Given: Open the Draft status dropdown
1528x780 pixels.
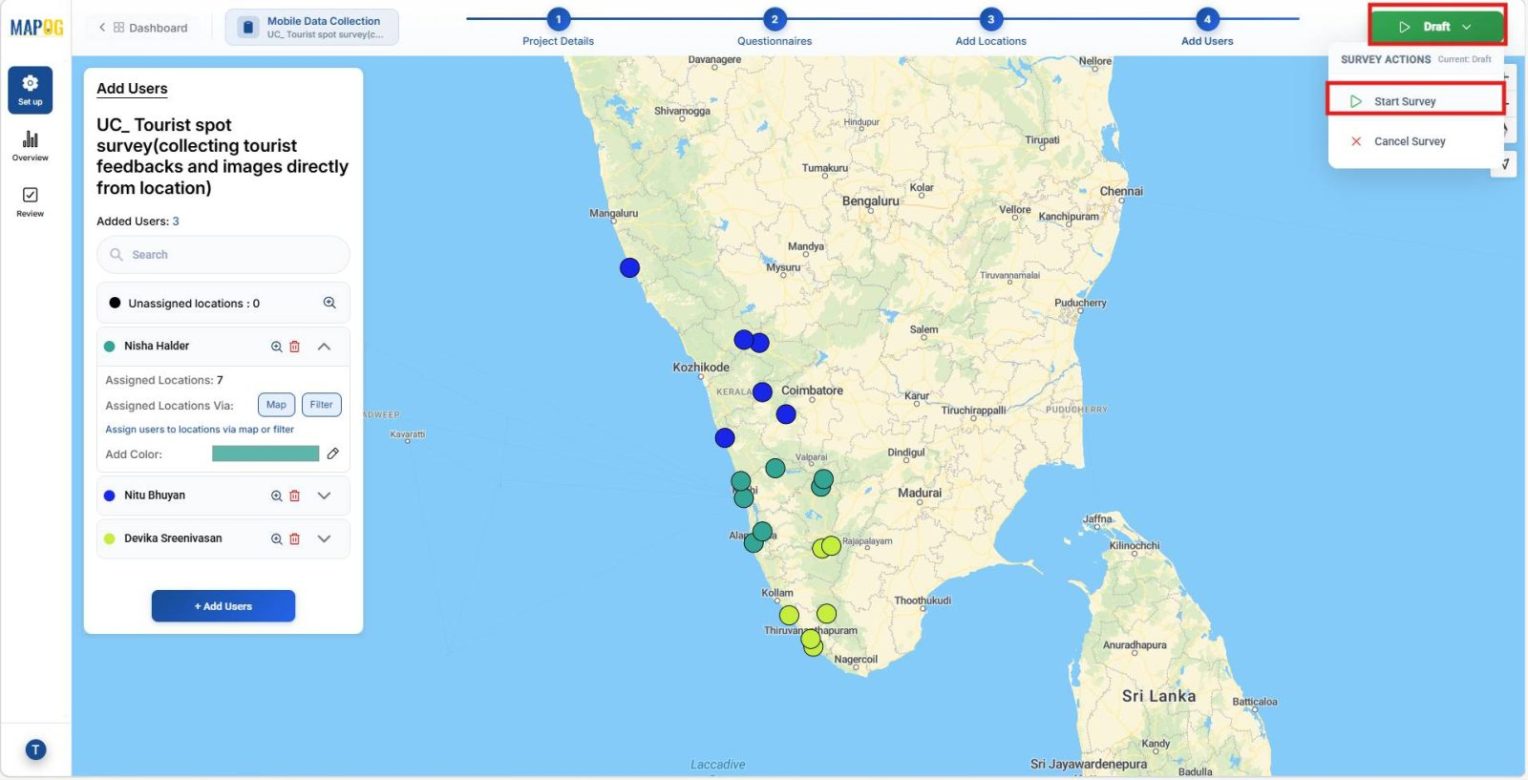Looking at the screenshot, I should (1436, 27).
